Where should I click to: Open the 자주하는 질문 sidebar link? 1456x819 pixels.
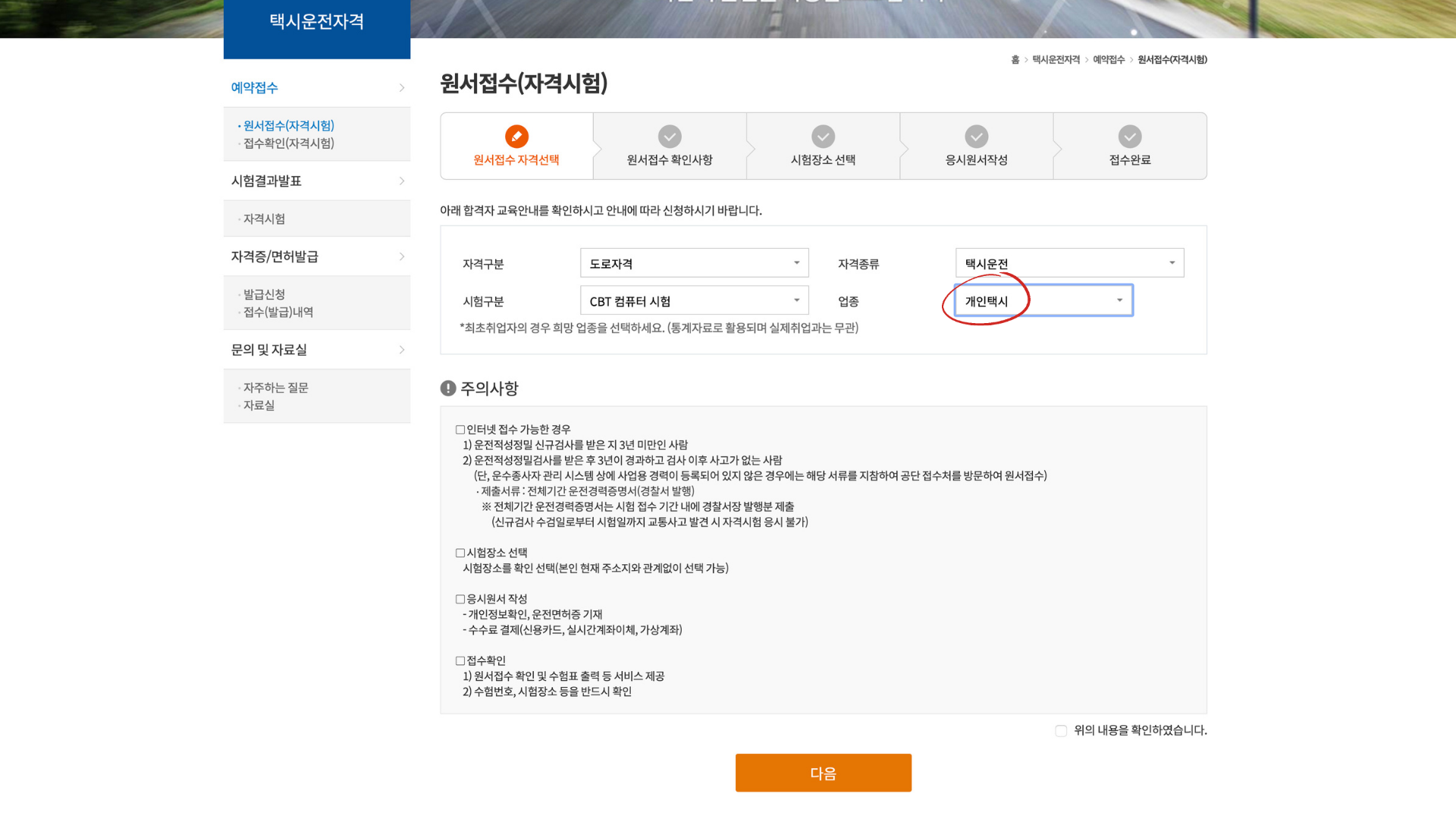coord(276,388)
